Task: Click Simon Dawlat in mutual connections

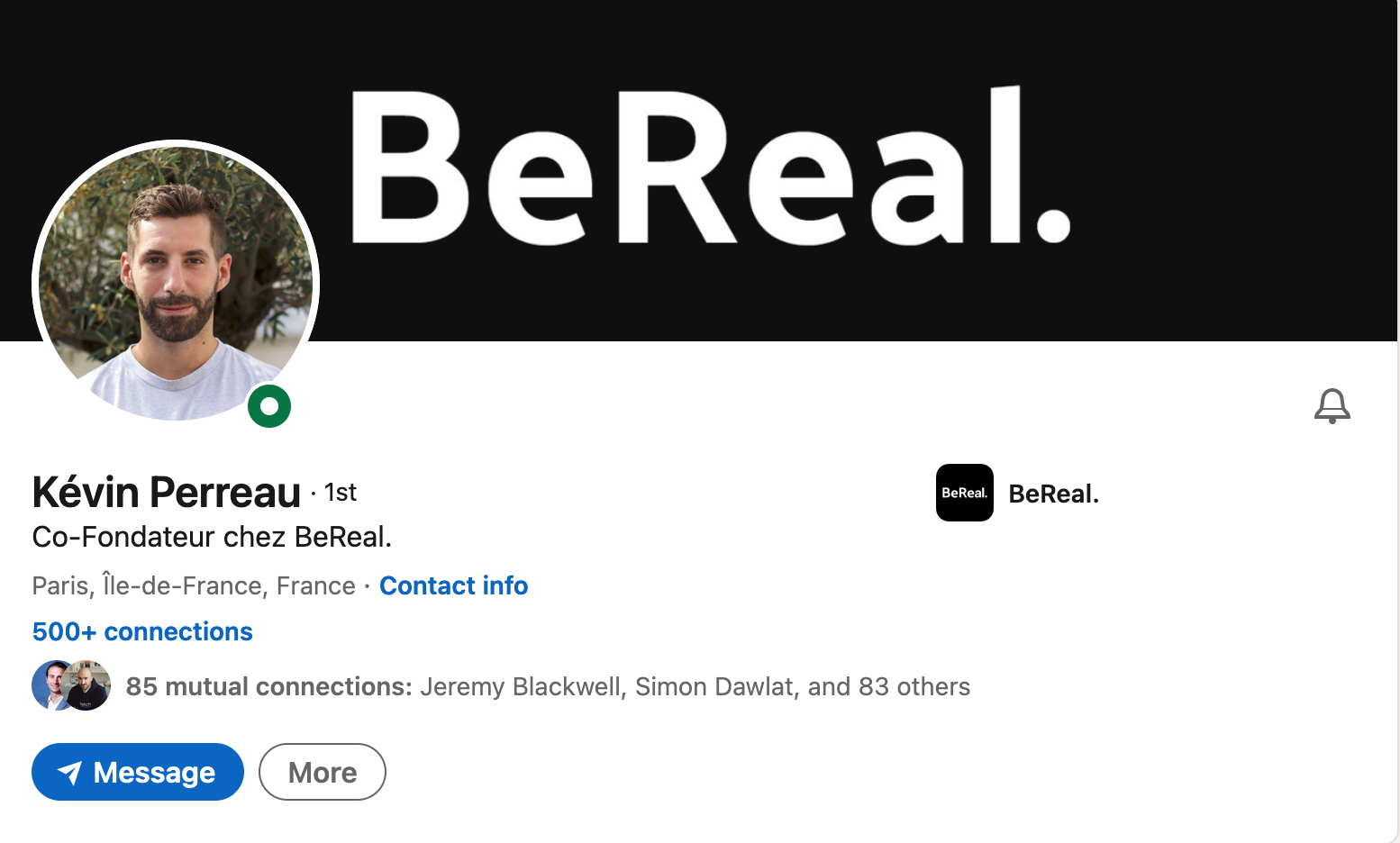Action: pos(714,686)
